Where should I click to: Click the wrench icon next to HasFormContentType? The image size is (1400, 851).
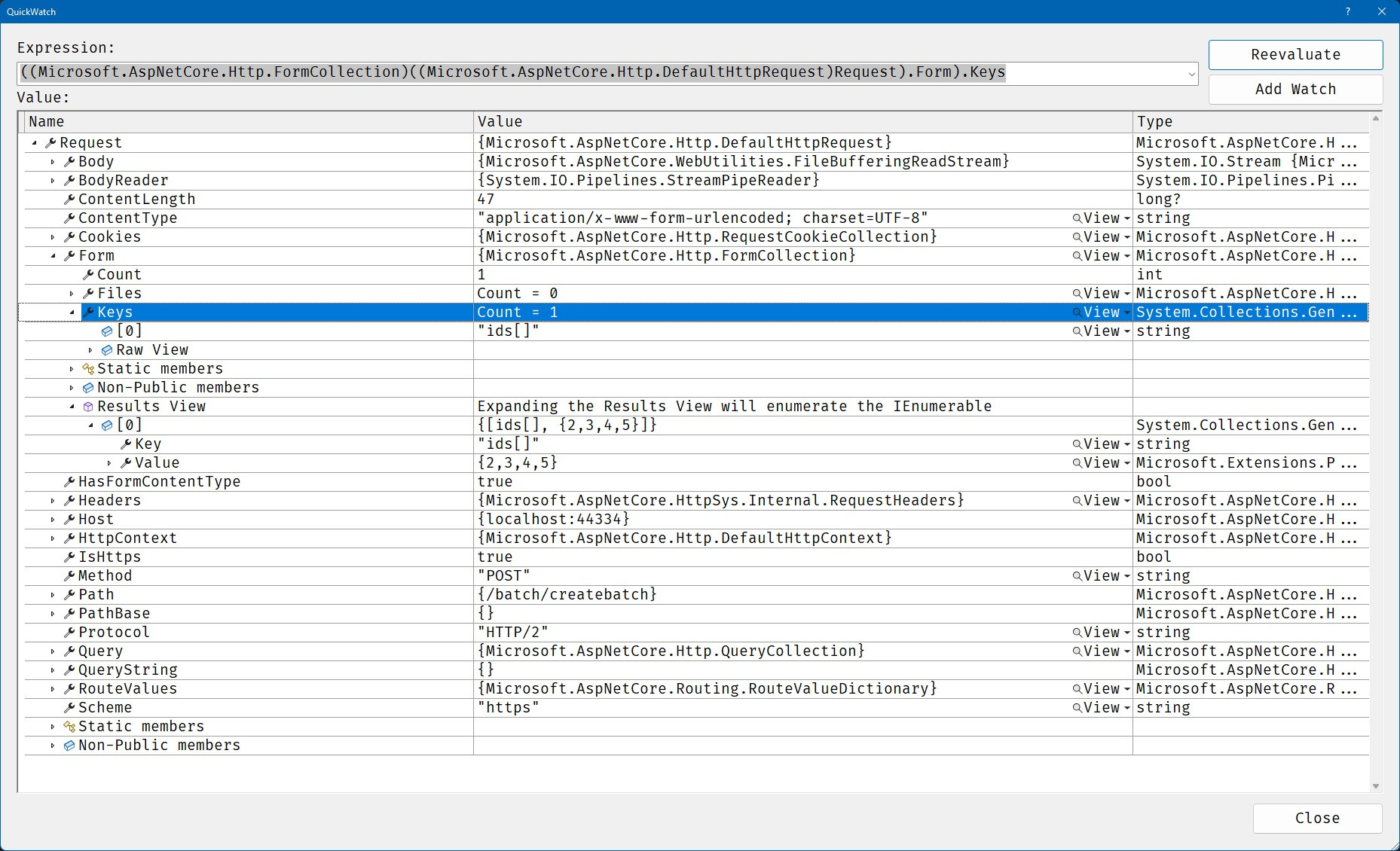[69, 482]
